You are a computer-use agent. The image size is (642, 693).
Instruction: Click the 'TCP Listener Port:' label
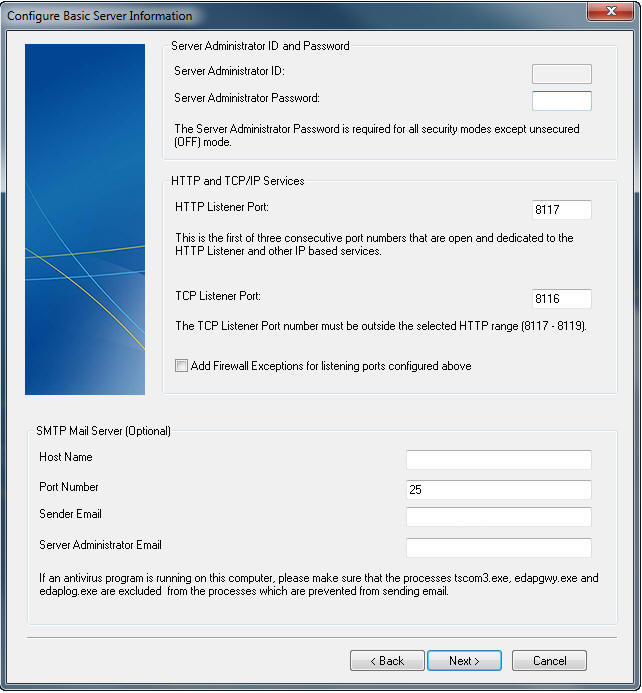tap(218, 296)
